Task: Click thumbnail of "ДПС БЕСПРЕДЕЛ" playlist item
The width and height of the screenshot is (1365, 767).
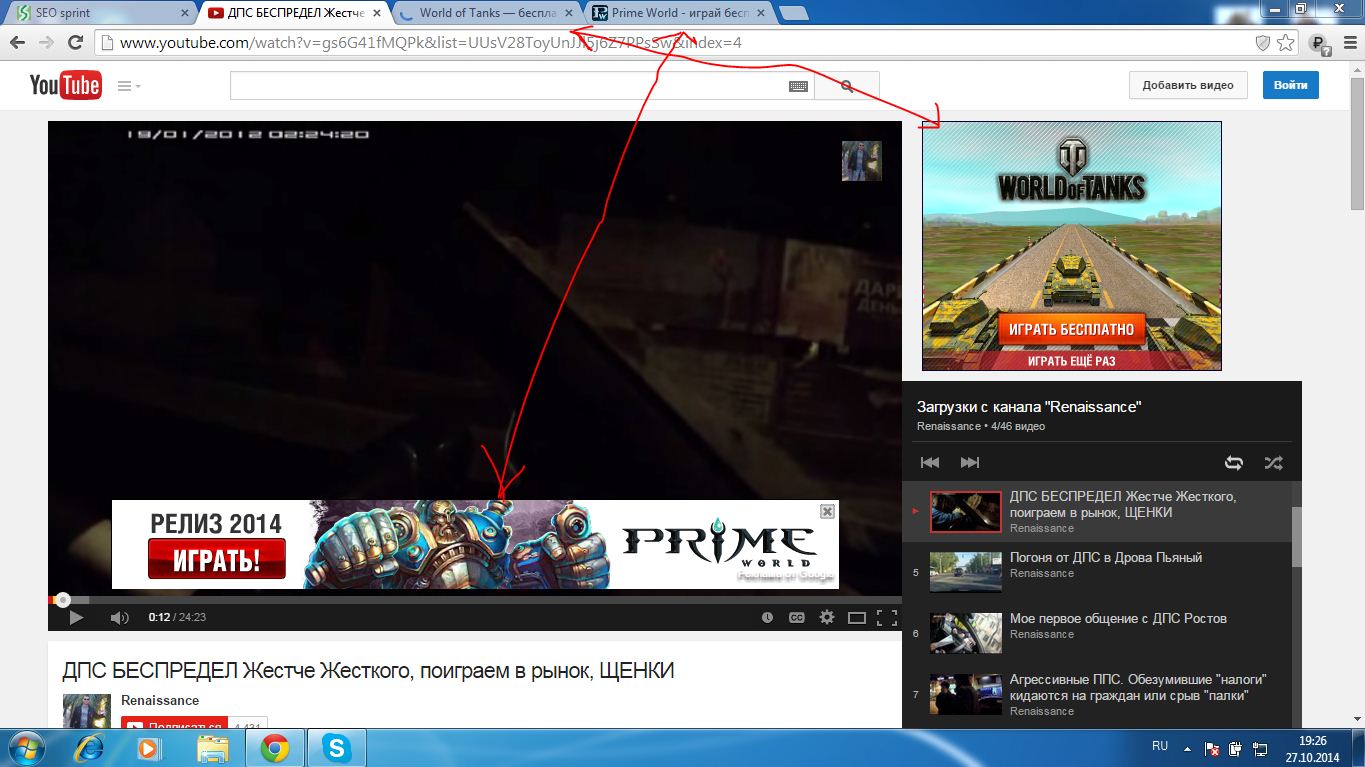Action: [x=966, y=512]
